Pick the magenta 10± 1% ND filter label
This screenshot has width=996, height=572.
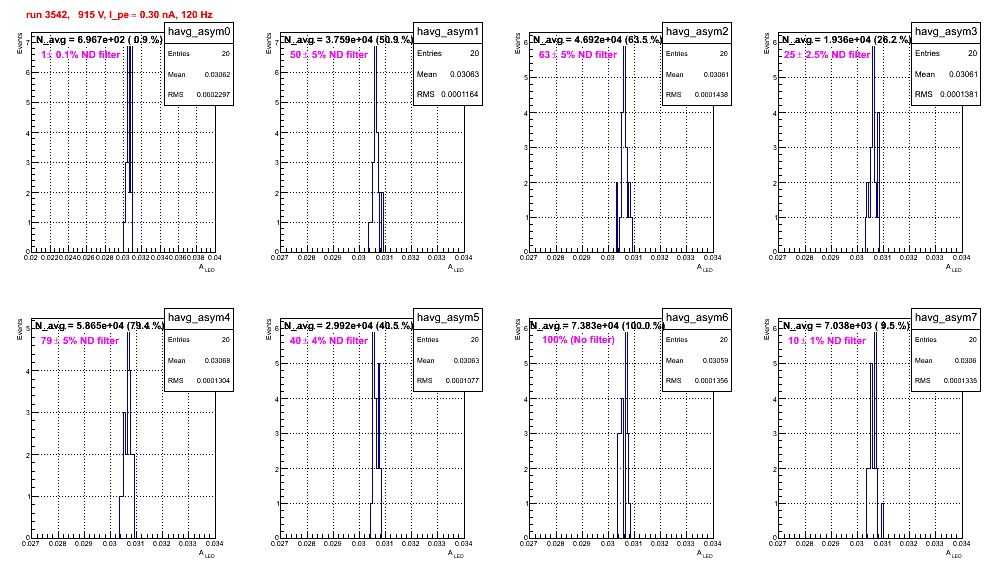(827, 341)
